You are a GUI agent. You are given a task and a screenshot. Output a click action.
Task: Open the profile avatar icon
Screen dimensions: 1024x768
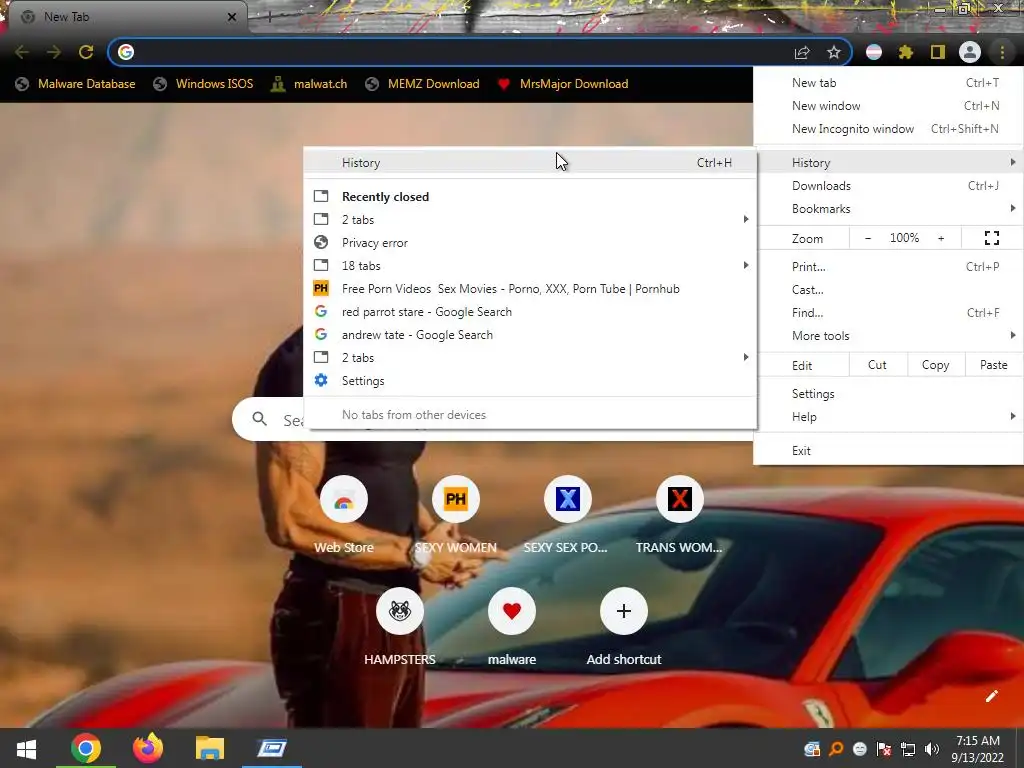tap(970, 52)
